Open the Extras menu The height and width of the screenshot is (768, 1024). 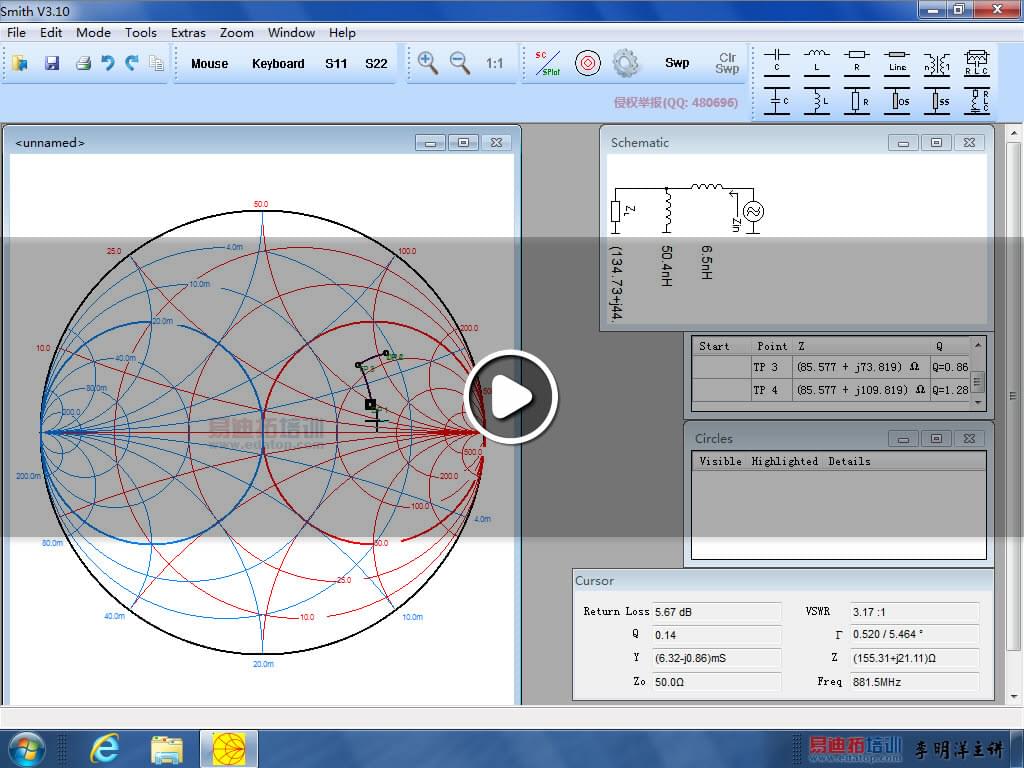point(188,32)
